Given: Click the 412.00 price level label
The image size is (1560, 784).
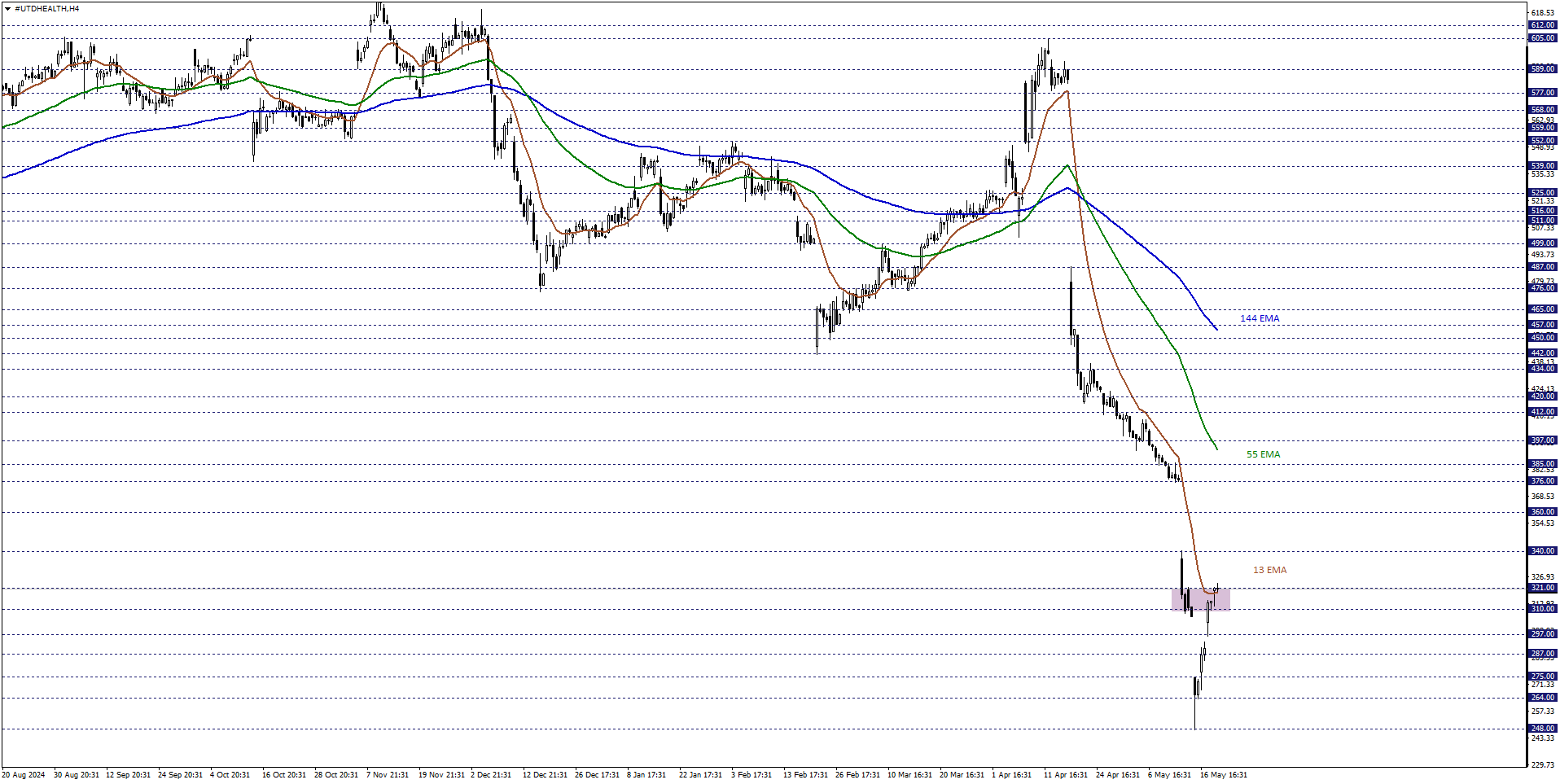Looking at the screenshot, I should (x=1543, y=412).
